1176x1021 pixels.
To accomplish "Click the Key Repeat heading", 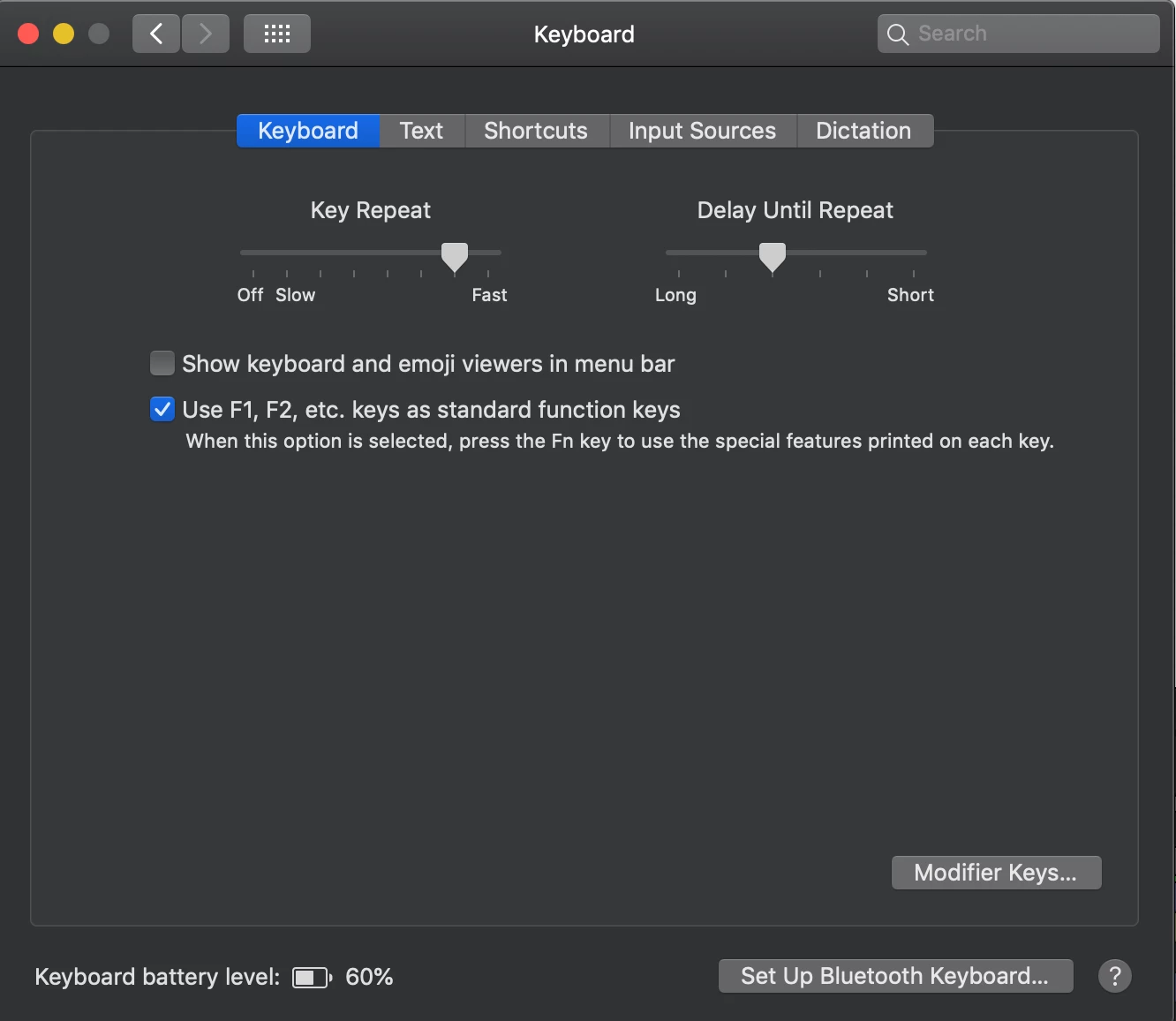I will 371,210.
